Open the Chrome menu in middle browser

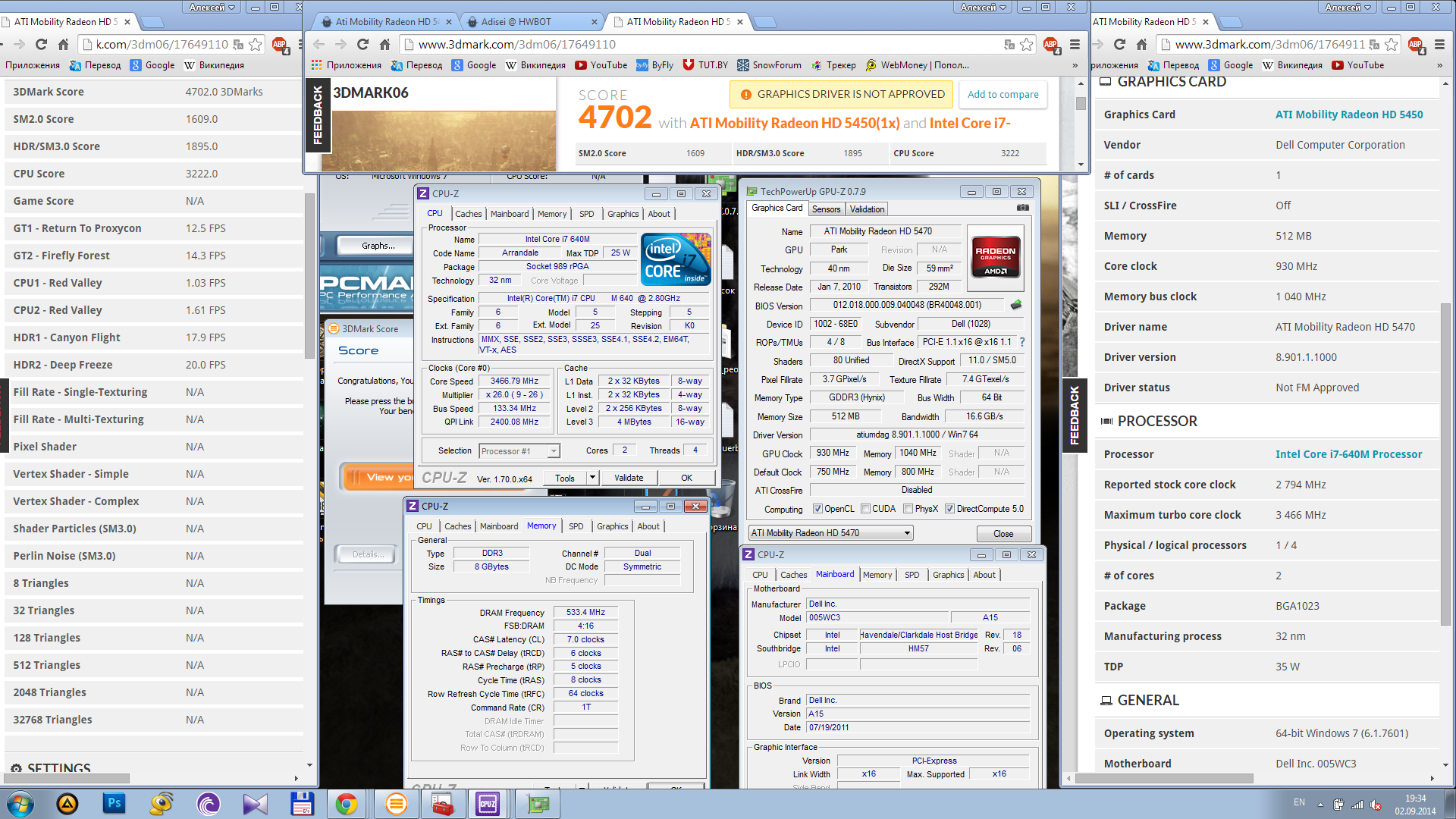coord(1075,45)
